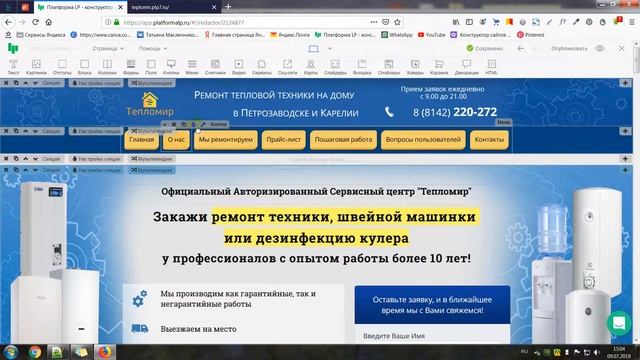Screen dimensions: 640x360
Task: Select the Карты maps tool
Action: 311,67
